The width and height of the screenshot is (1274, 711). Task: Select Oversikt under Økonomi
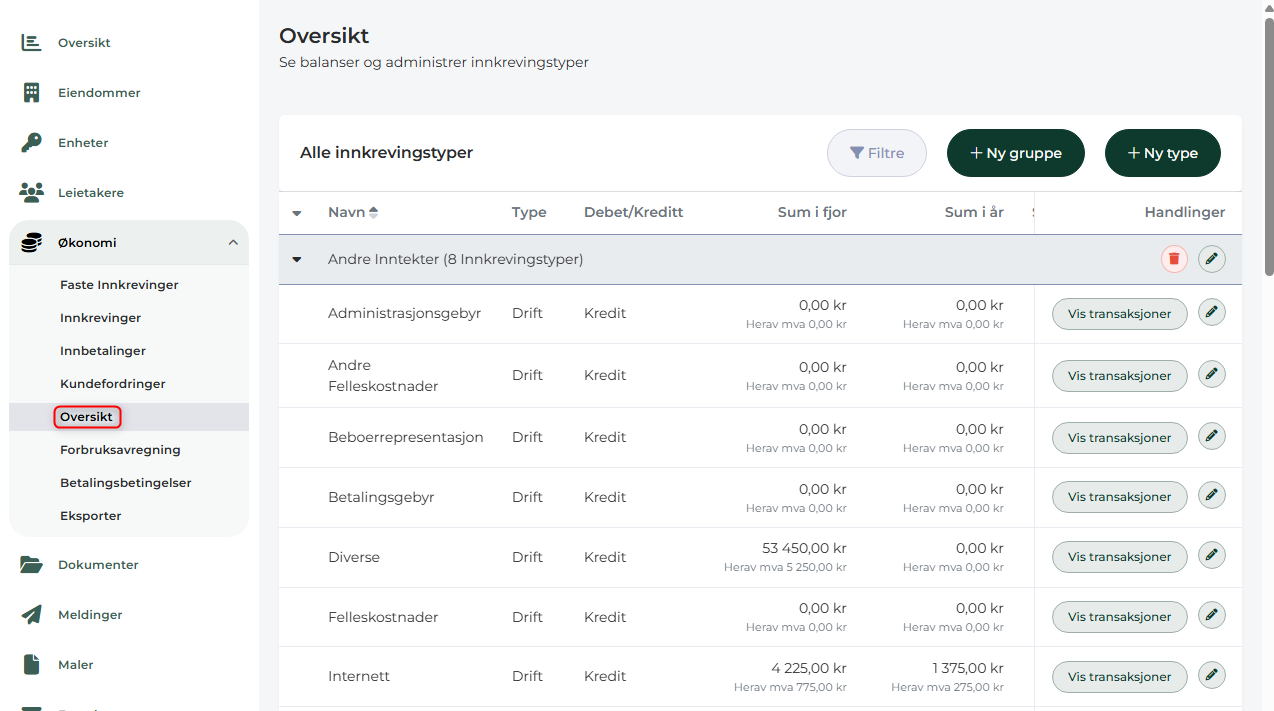(87, 417)
